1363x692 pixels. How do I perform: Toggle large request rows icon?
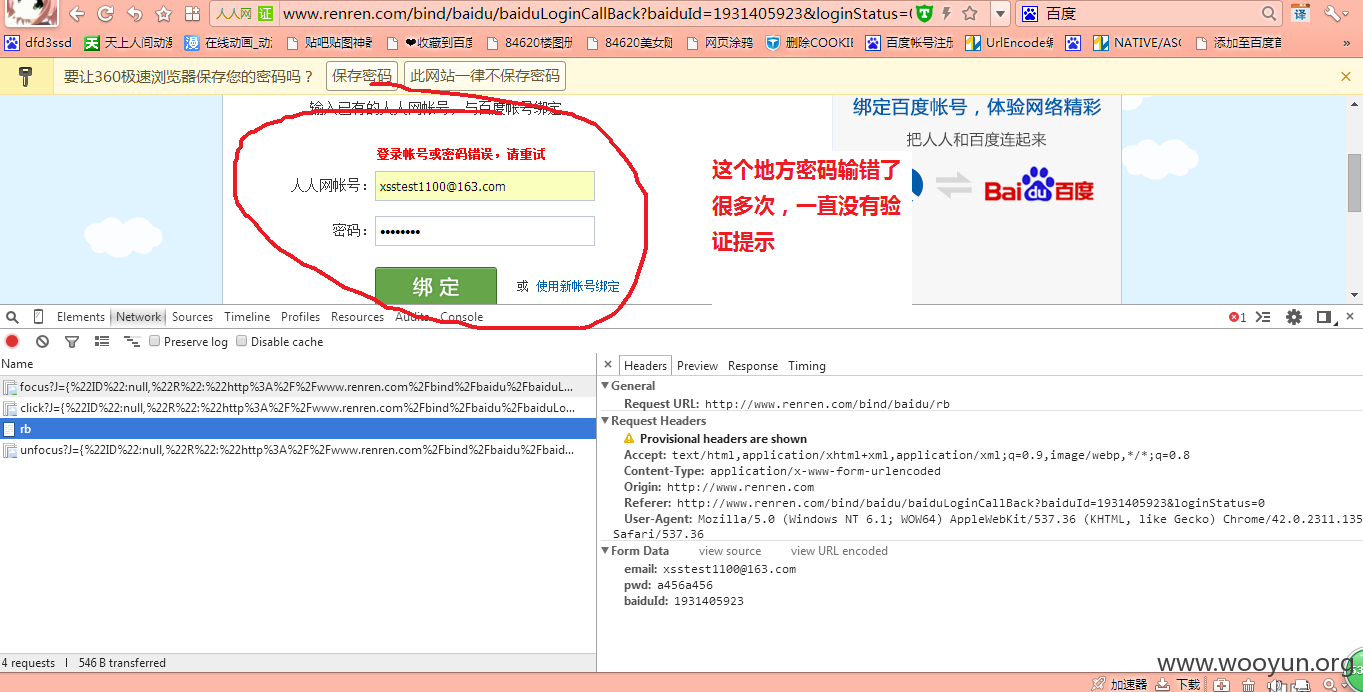[102, 342]
